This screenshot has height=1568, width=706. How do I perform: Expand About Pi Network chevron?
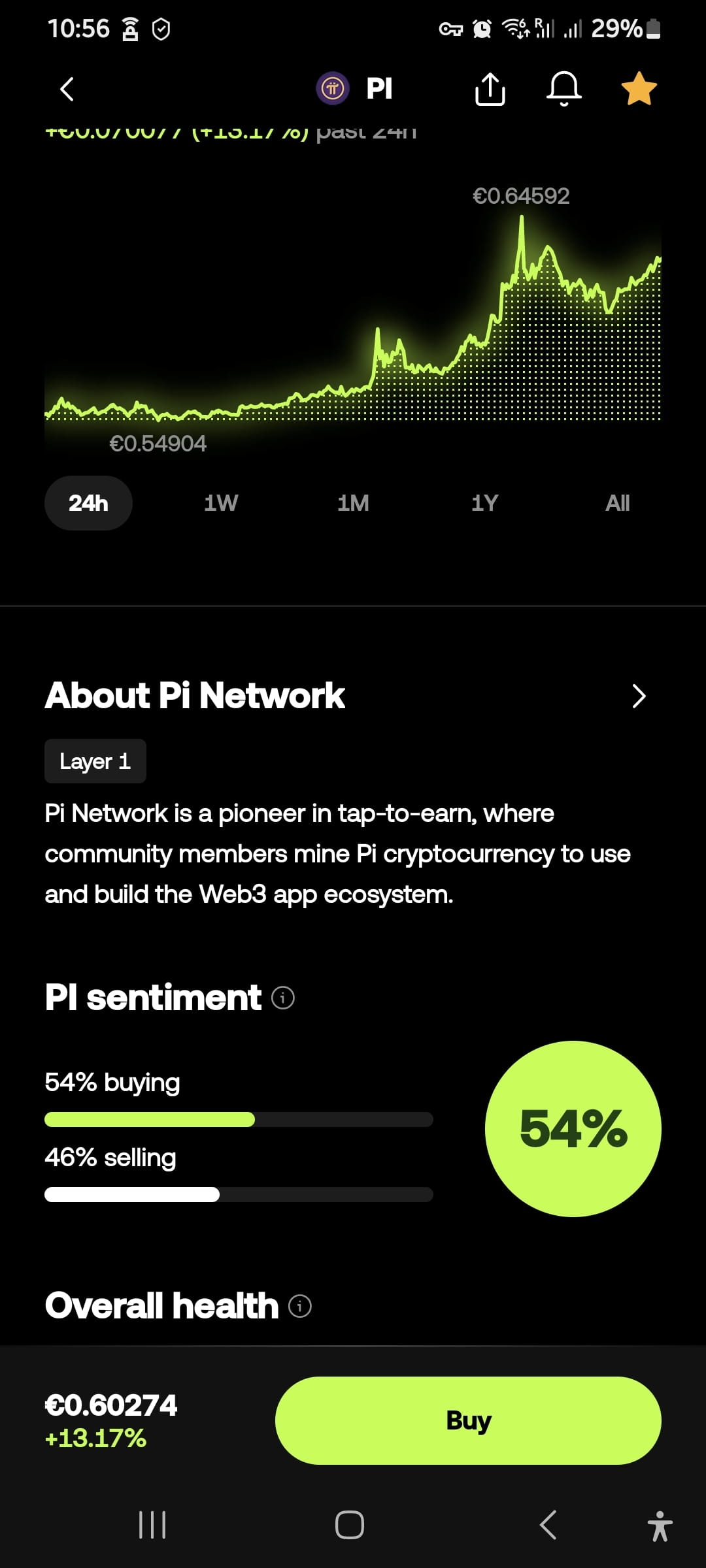[639, 696]
